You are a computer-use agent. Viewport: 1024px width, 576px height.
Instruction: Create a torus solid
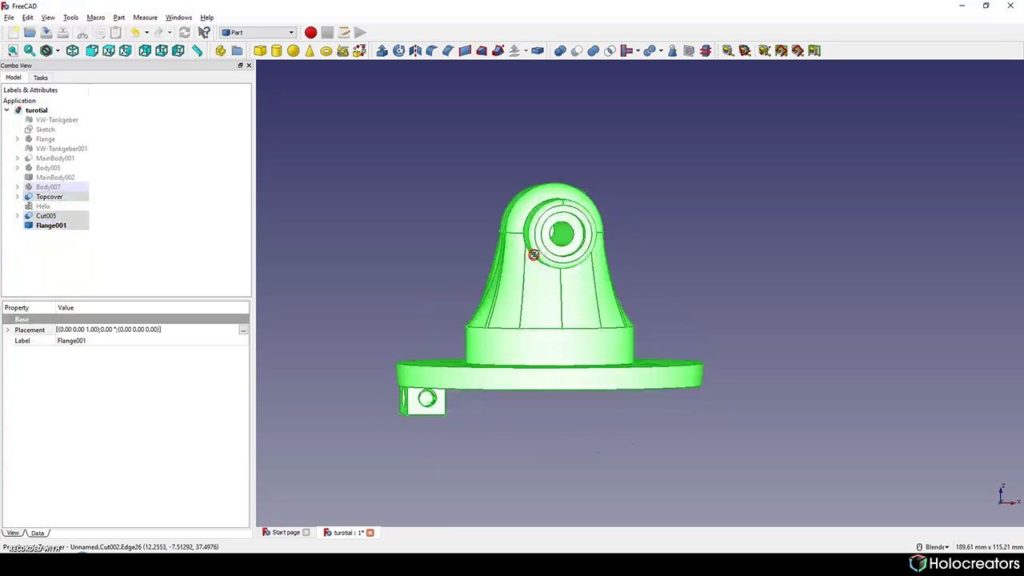point(326,51)
